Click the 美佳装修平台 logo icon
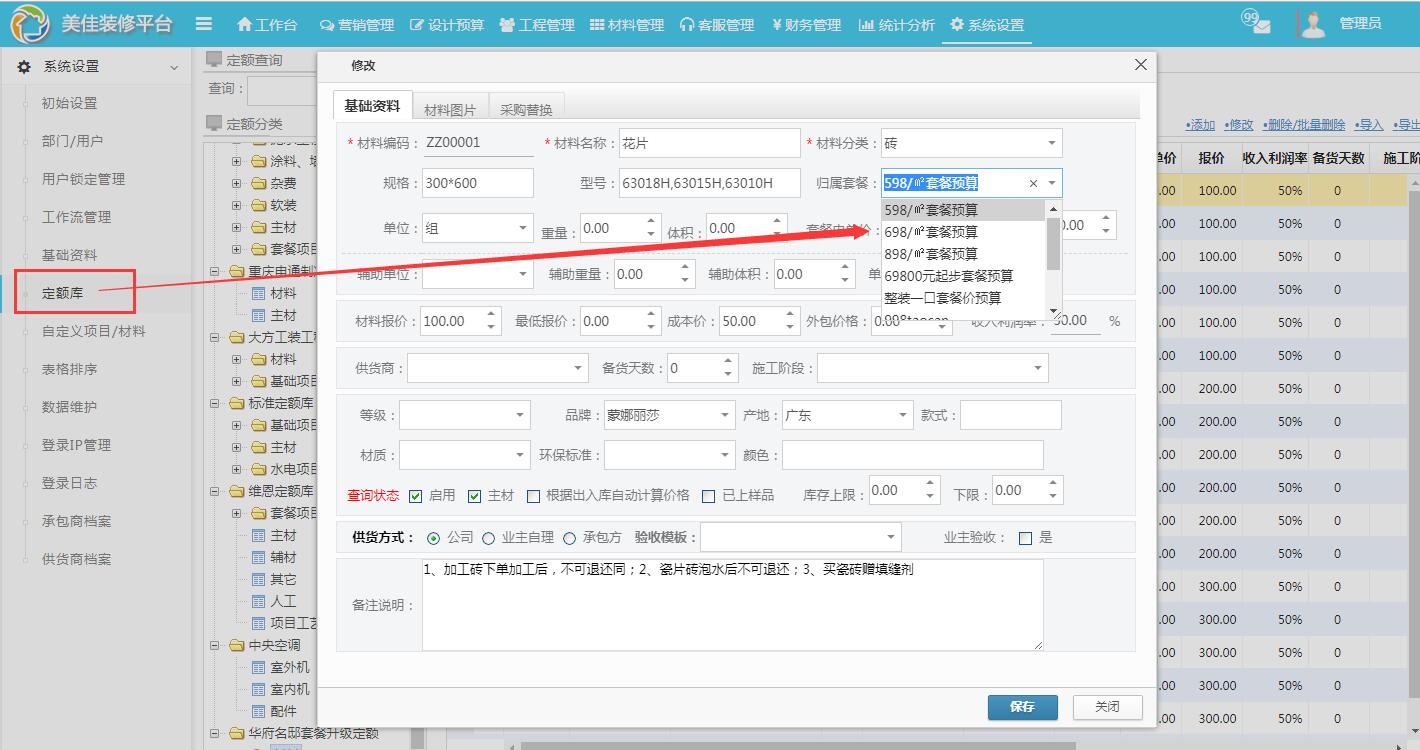This screenshot has width=1420, height=750. click(x=30, y=24)
